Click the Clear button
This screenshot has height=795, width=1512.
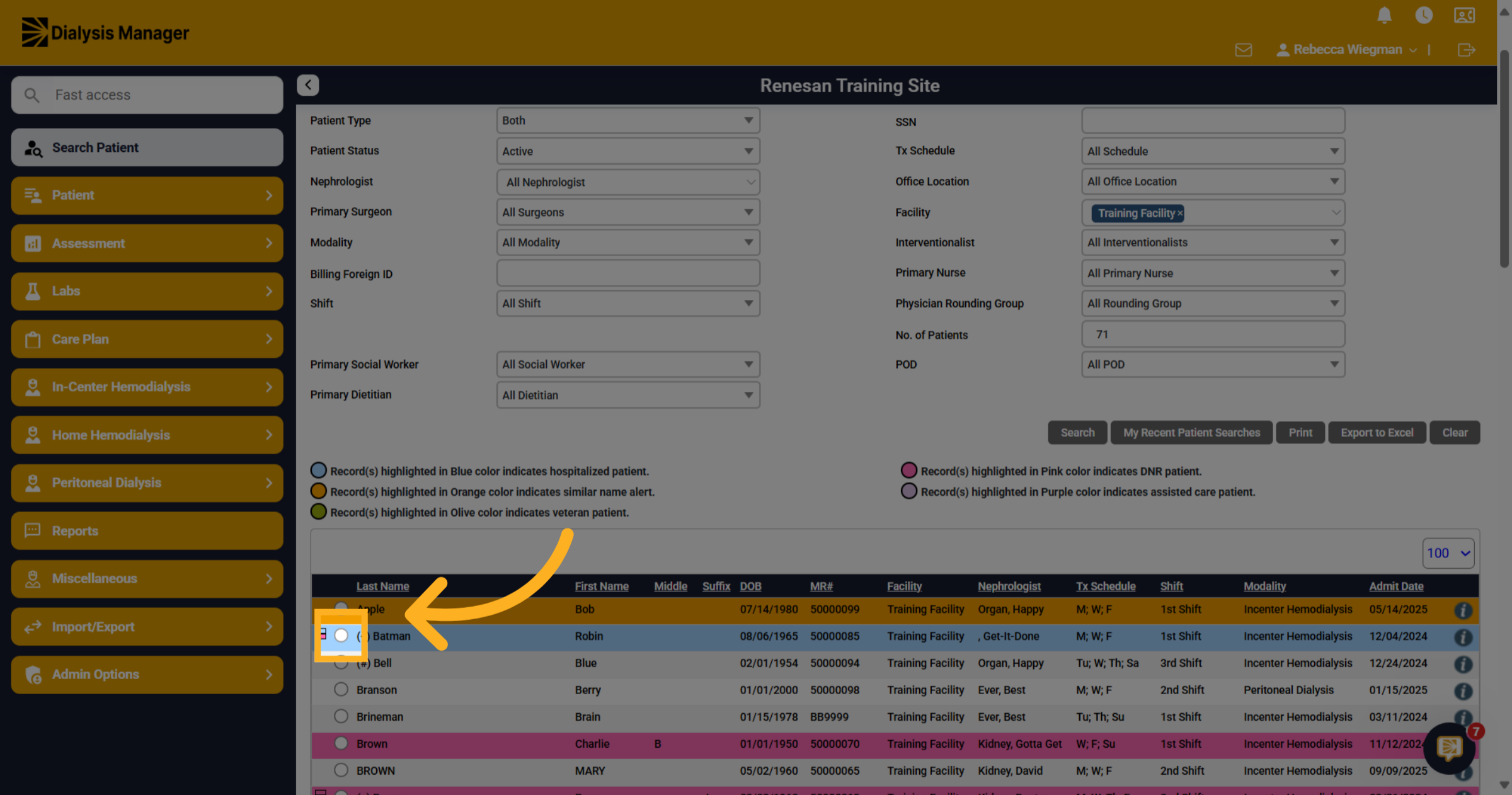tap(1455, 433)
